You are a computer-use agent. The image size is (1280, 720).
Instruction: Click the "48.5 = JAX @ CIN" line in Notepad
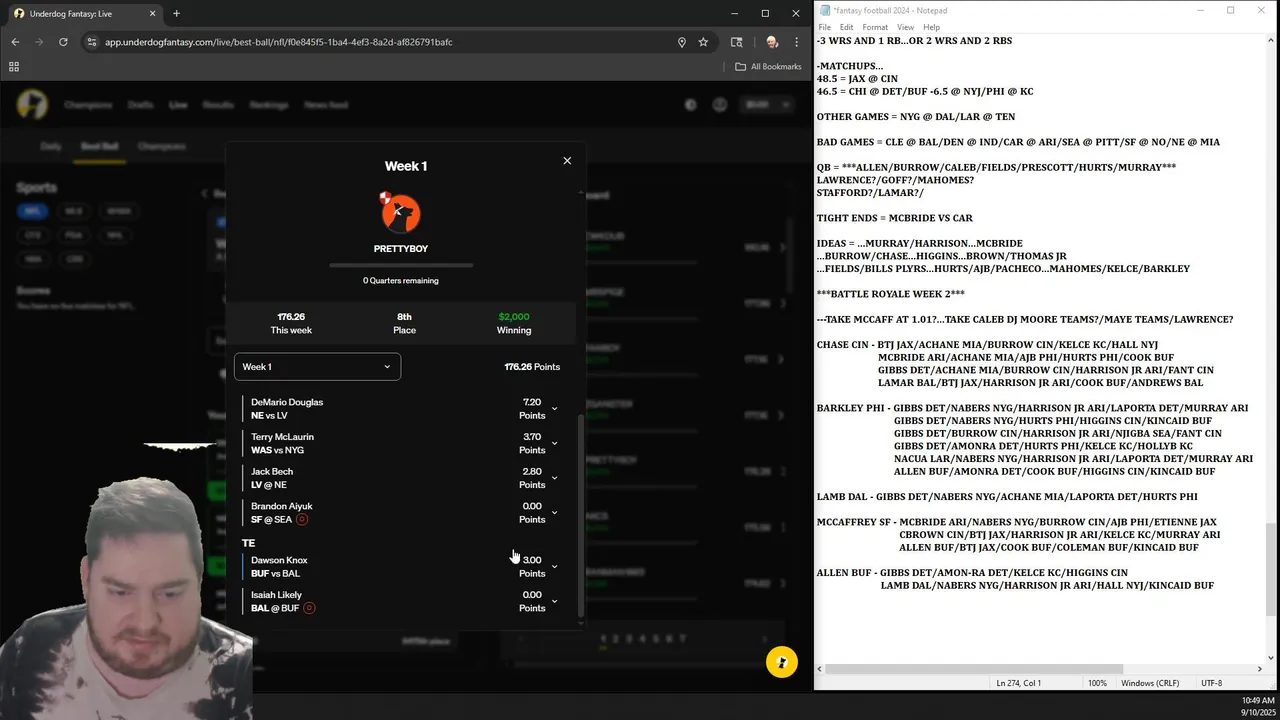857,79
